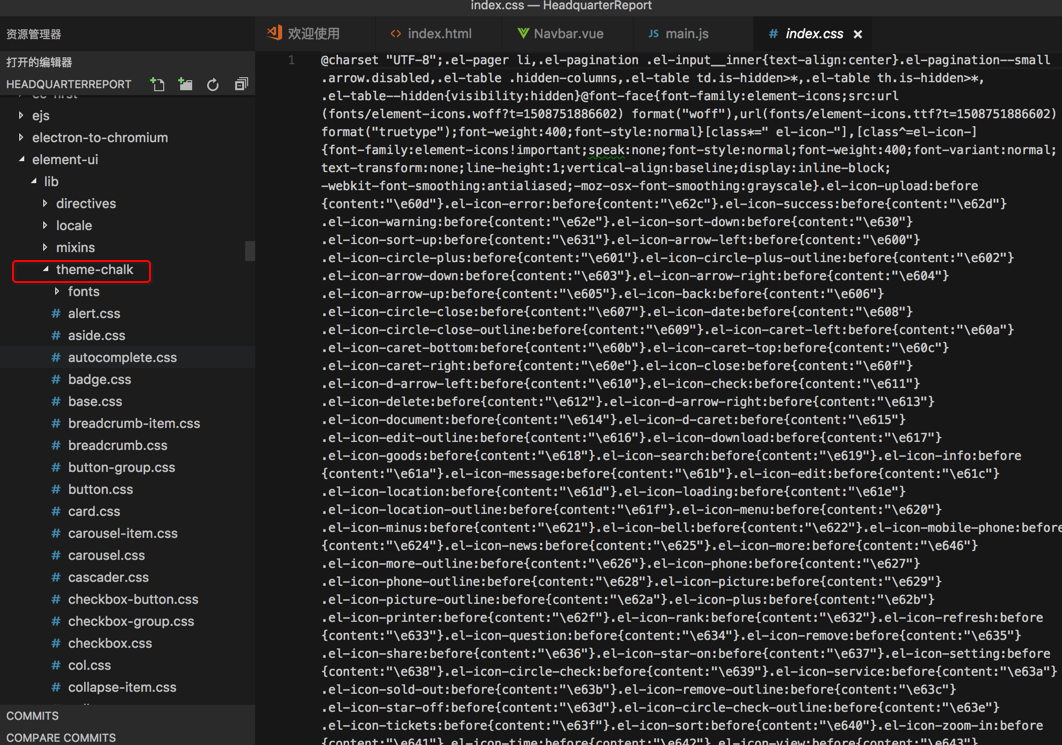
Task: Open checkbox.css file
Action: click(x=110, y=644)
